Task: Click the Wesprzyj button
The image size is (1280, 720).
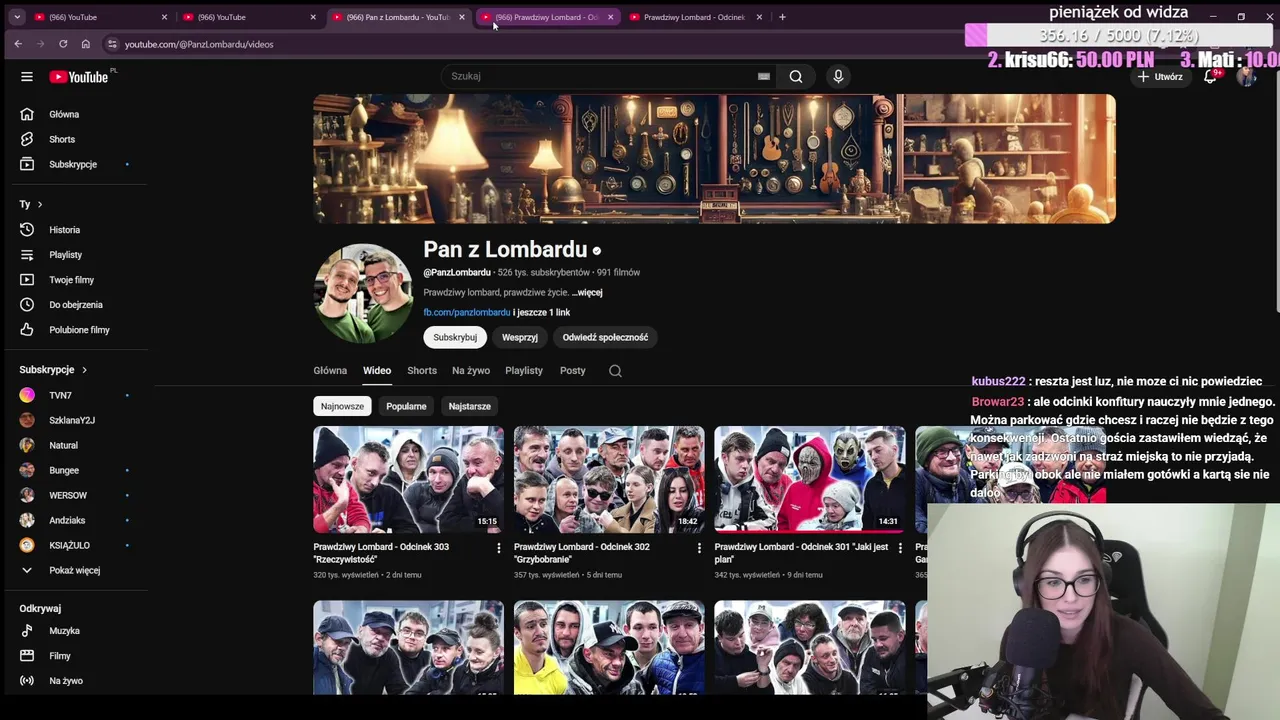Action: click(520, 338)
